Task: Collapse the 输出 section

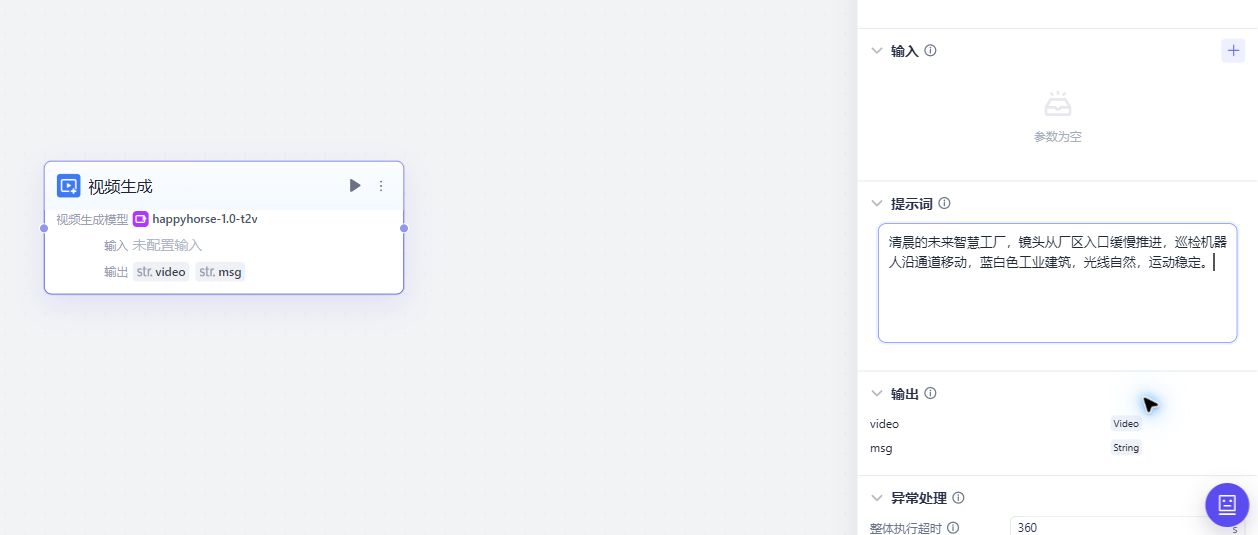Action: [877, 393]
